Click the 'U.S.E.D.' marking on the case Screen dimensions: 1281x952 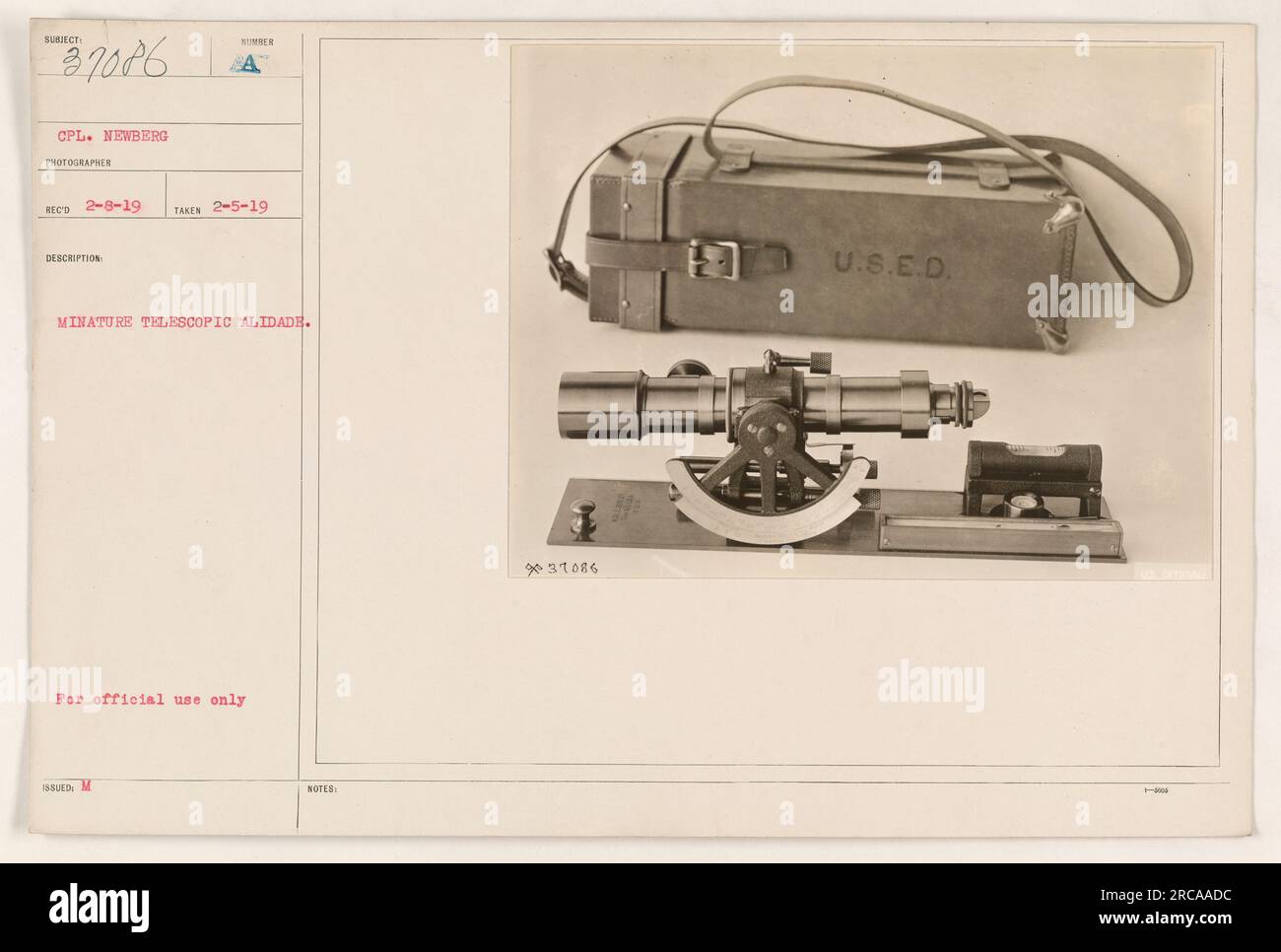click(893, 264)
